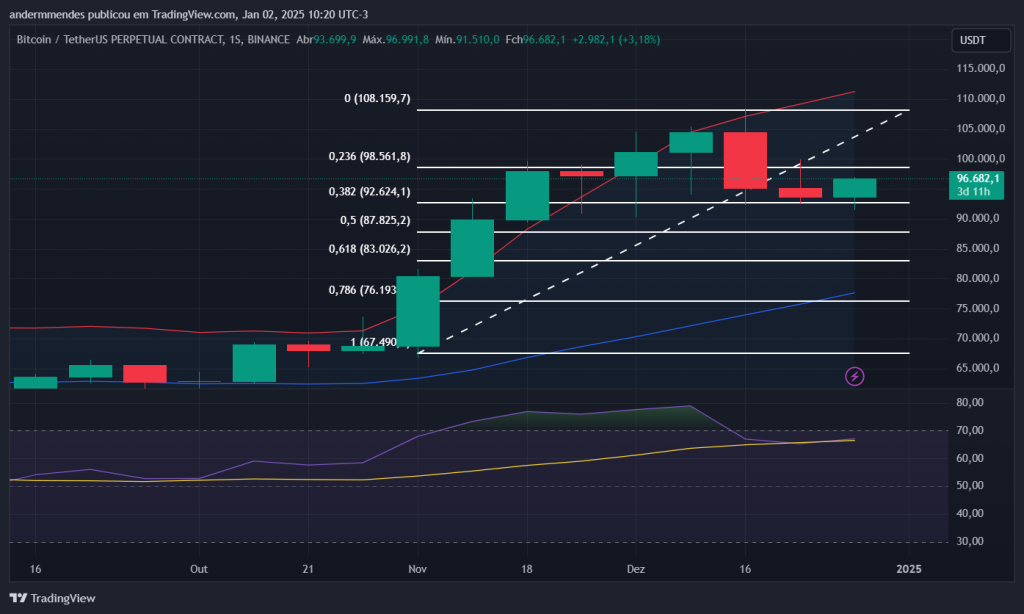Click the Fch 96.682,1 close value
The height and width of the screenshot is (614, 1024).
[536, 40]
